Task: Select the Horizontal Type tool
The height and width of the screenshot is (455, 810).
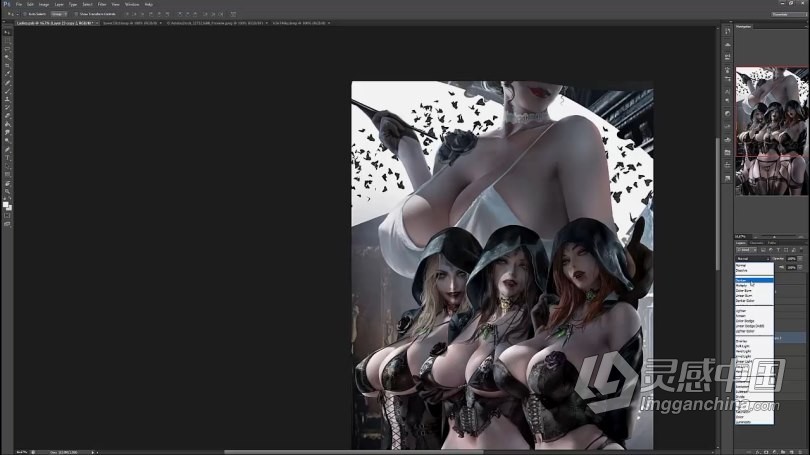Action: click(x=7, y=158)
